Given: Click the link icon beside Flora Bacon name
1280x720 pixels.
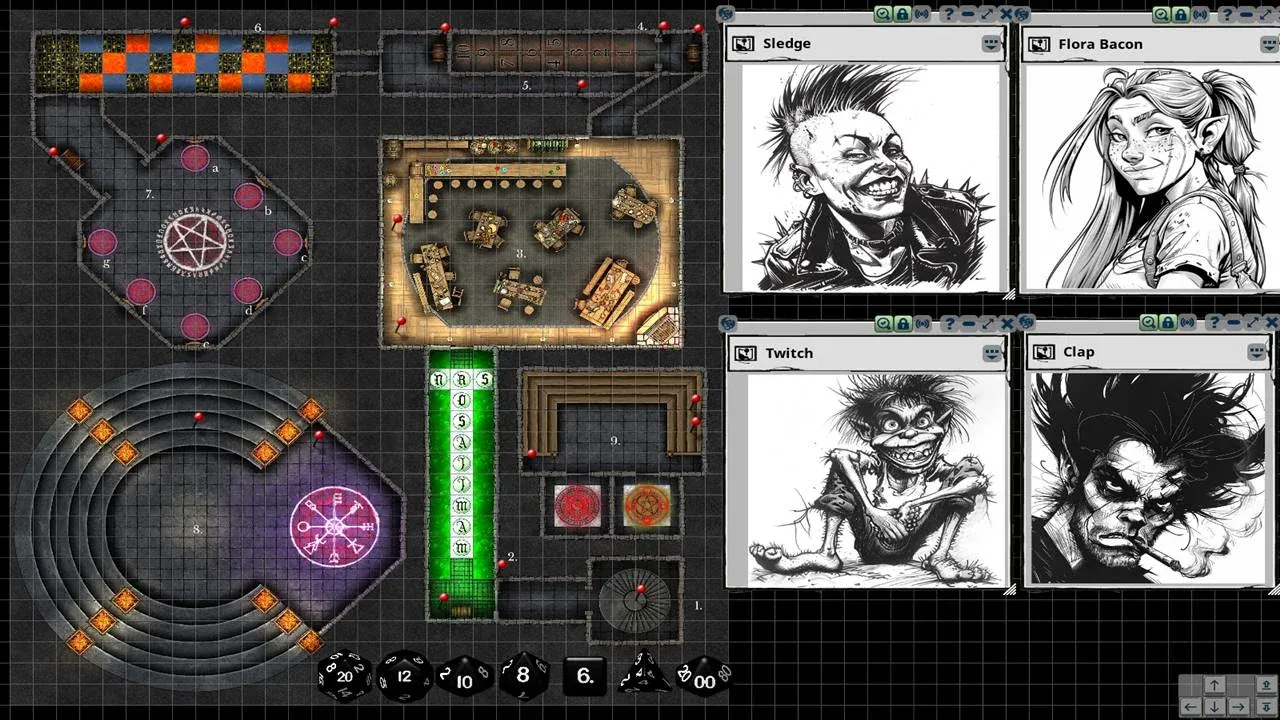Looking at the screenshot, I should point(1040,44).
